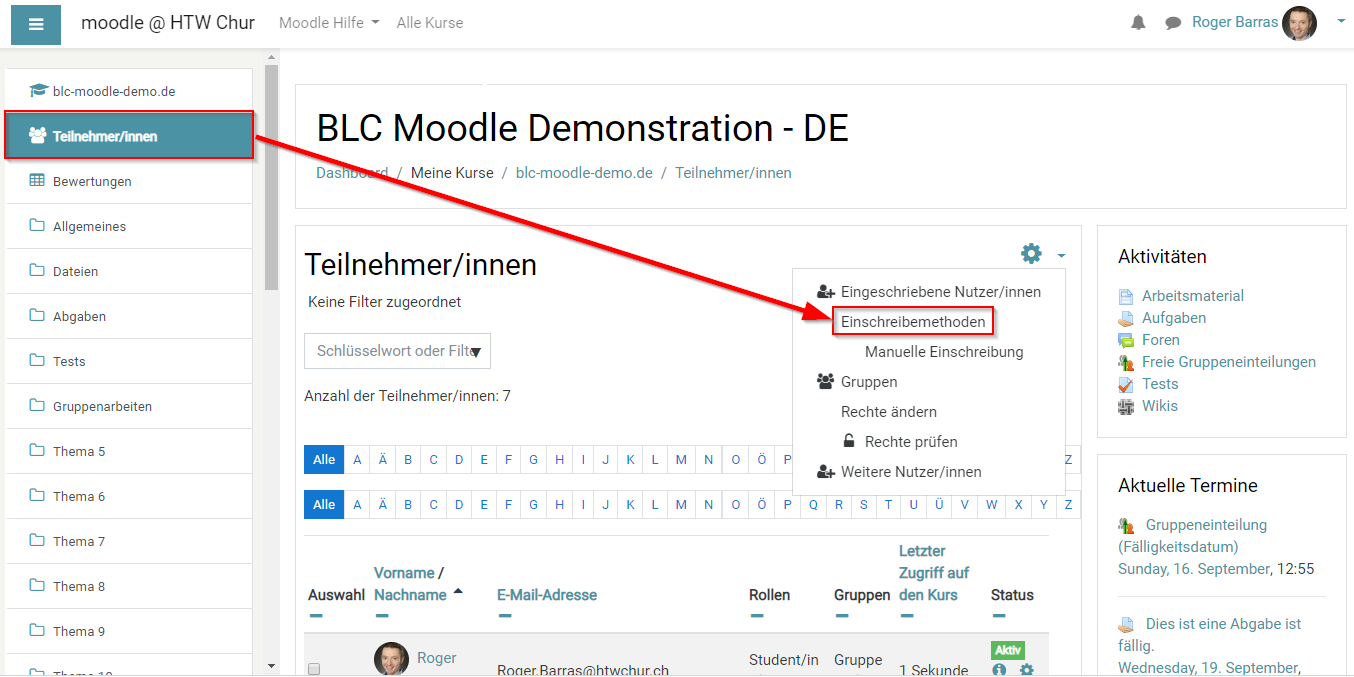Open the notifications bell icon
The height and width of the screenshot is (677, 1354).
(1138, 23)
